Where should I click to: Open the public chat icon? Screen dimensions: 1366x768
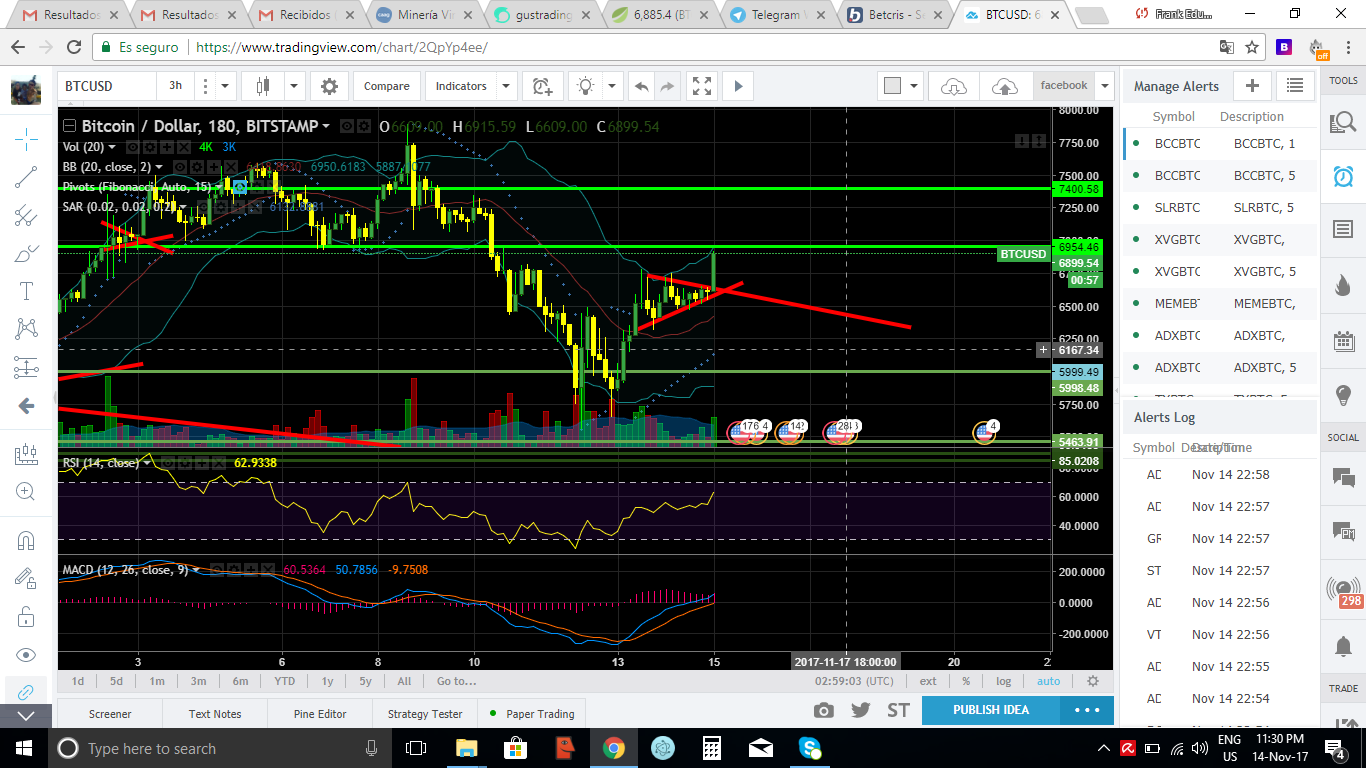[x=1343, y=477]
